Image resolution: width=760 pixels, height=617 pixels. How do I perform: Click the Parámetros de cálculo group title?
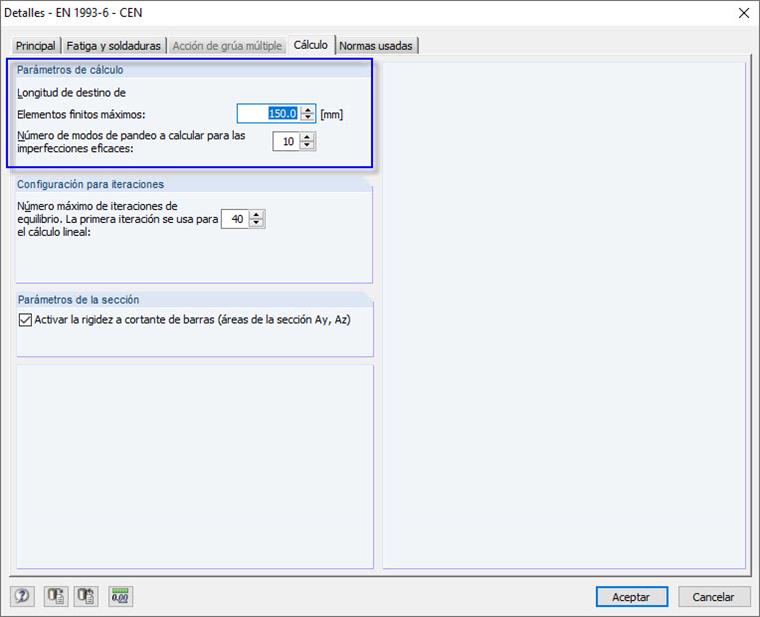point(70,70)
